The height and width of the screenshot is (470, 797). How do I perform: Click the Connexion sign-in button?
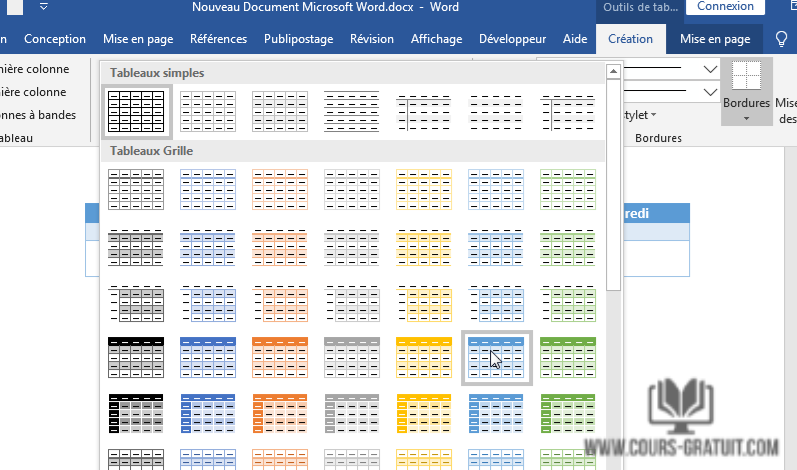[x=725, y=6]
